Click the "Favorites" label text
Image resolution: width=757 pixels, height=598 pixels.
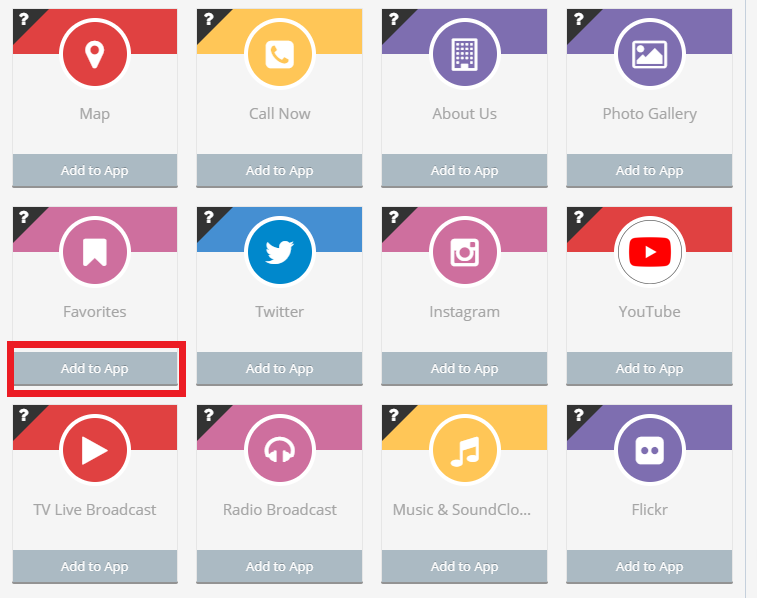pos(95,312)
